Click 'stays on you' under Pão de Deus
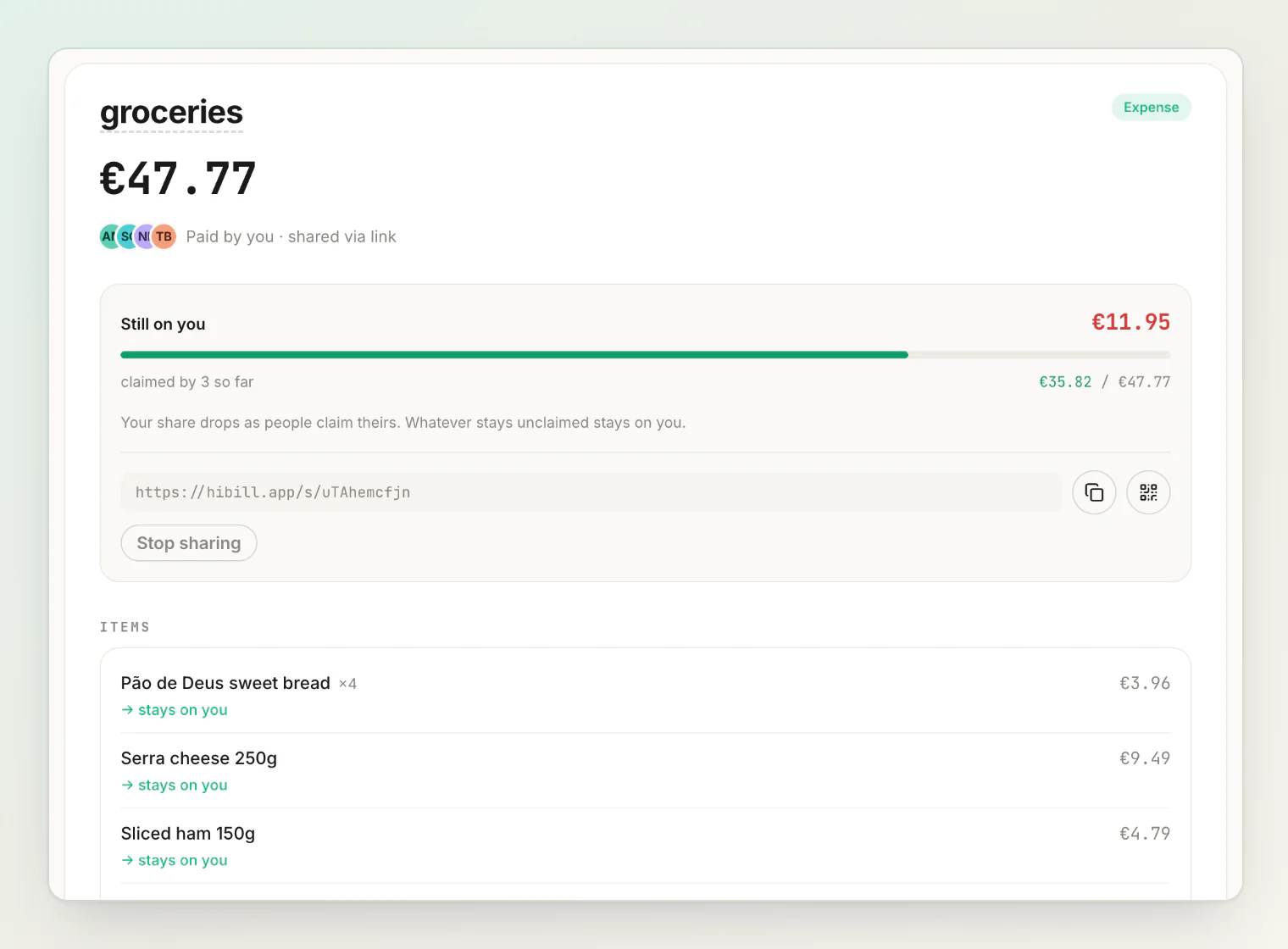The width and height of the screenshot is (1288, 949). click(175, 710)
